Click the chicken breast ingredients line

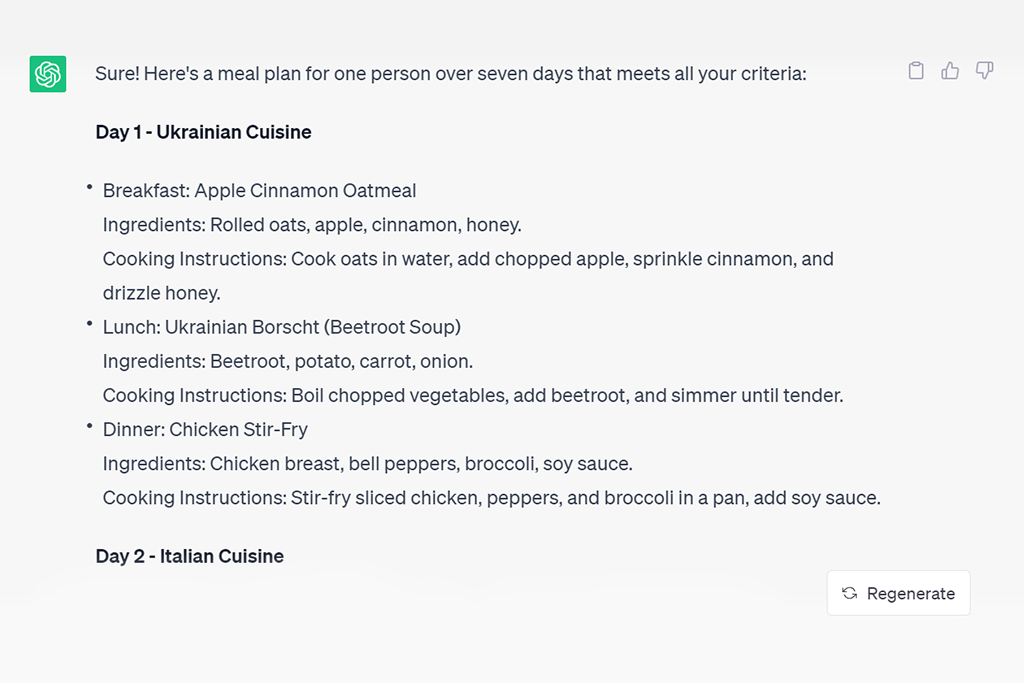pyautogui.click(x=367, y=464)
